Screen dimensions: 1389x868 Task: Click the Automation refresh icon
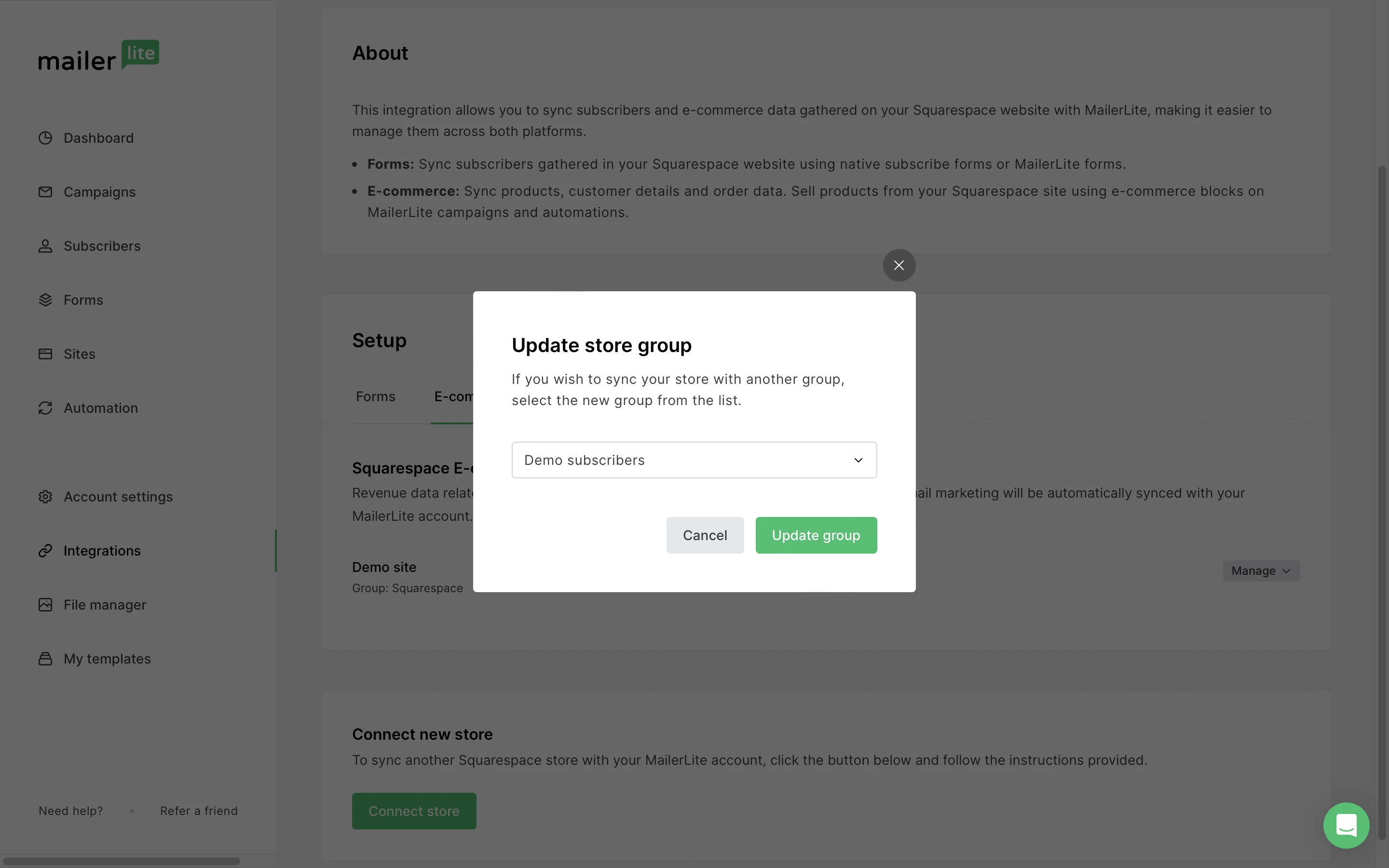click(x=45, y=408)
